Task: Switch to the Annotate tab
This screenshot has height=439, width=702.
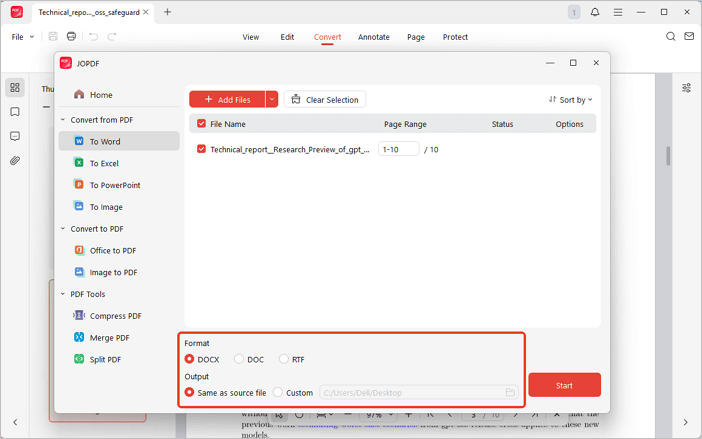Action: [374, 37]
